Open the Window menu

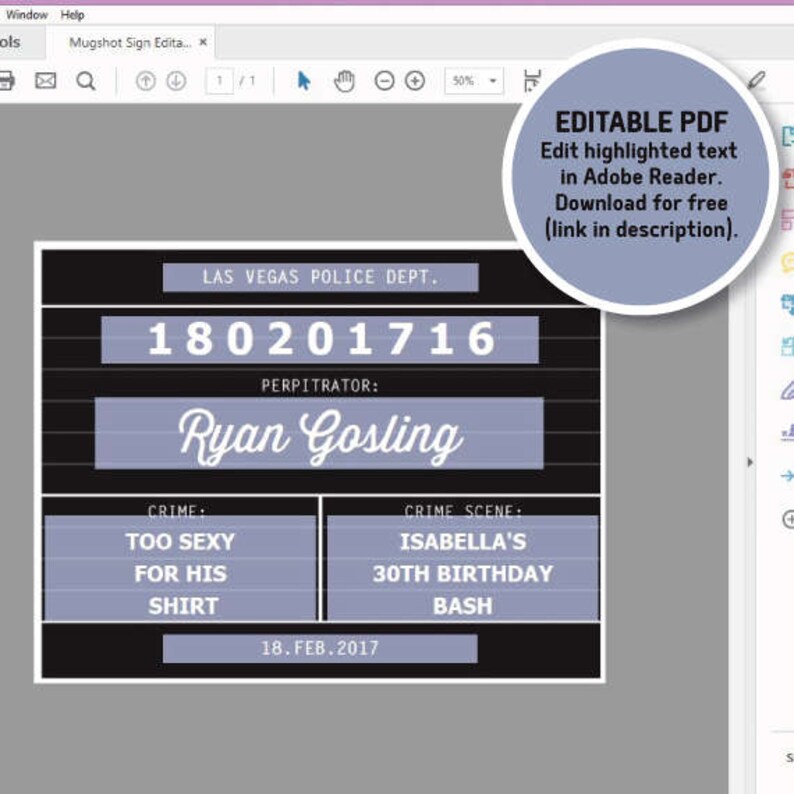[x=26, y=15]
